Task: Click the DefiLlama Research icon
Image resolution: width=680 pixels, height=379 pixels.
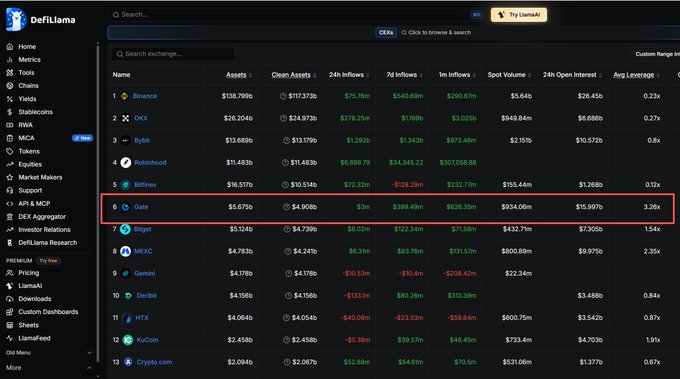Action: [10, 243]
